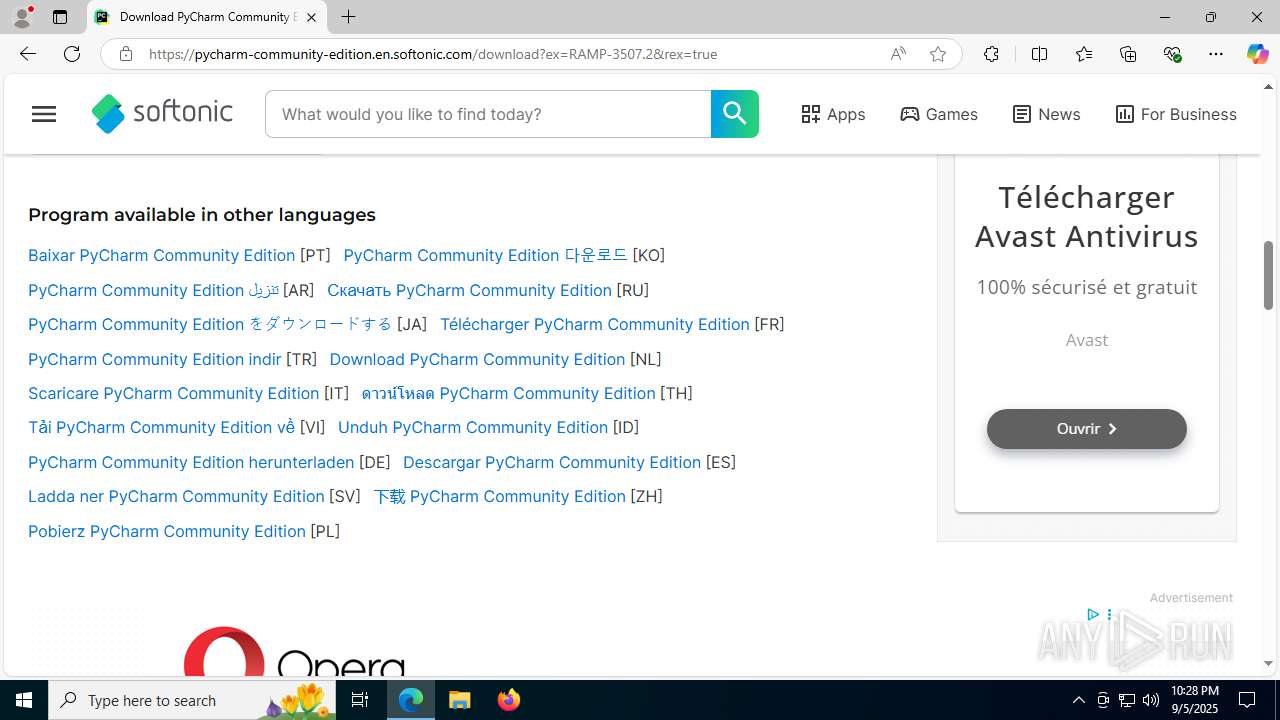
Task: Open Unduh PyCharm Community Edition link
Action: point(472,427)
